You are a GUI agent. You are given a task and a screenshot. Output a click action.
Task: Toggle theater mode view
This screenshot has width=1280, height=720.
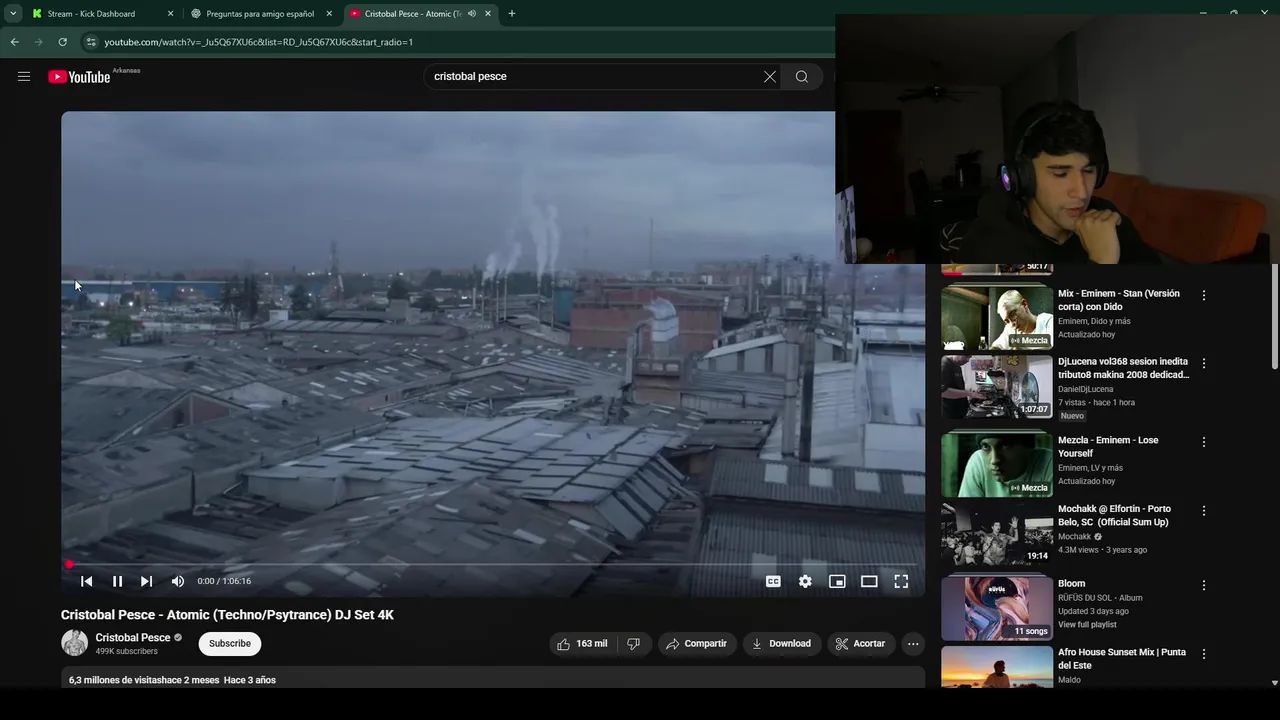coord(869,581)
